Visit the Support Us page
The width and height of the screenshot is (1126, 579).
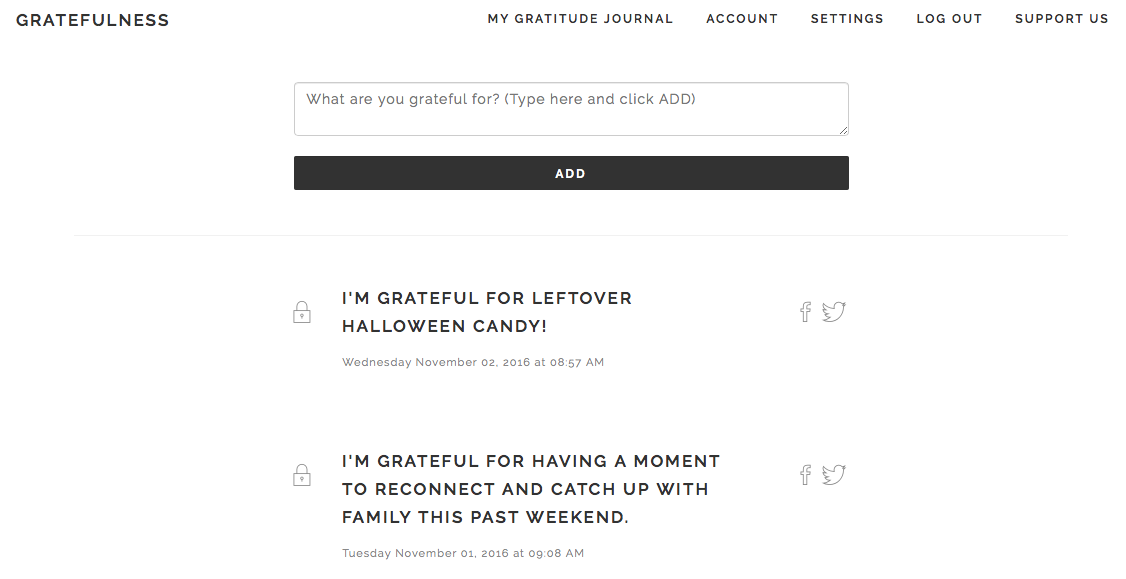(1061, 19)
